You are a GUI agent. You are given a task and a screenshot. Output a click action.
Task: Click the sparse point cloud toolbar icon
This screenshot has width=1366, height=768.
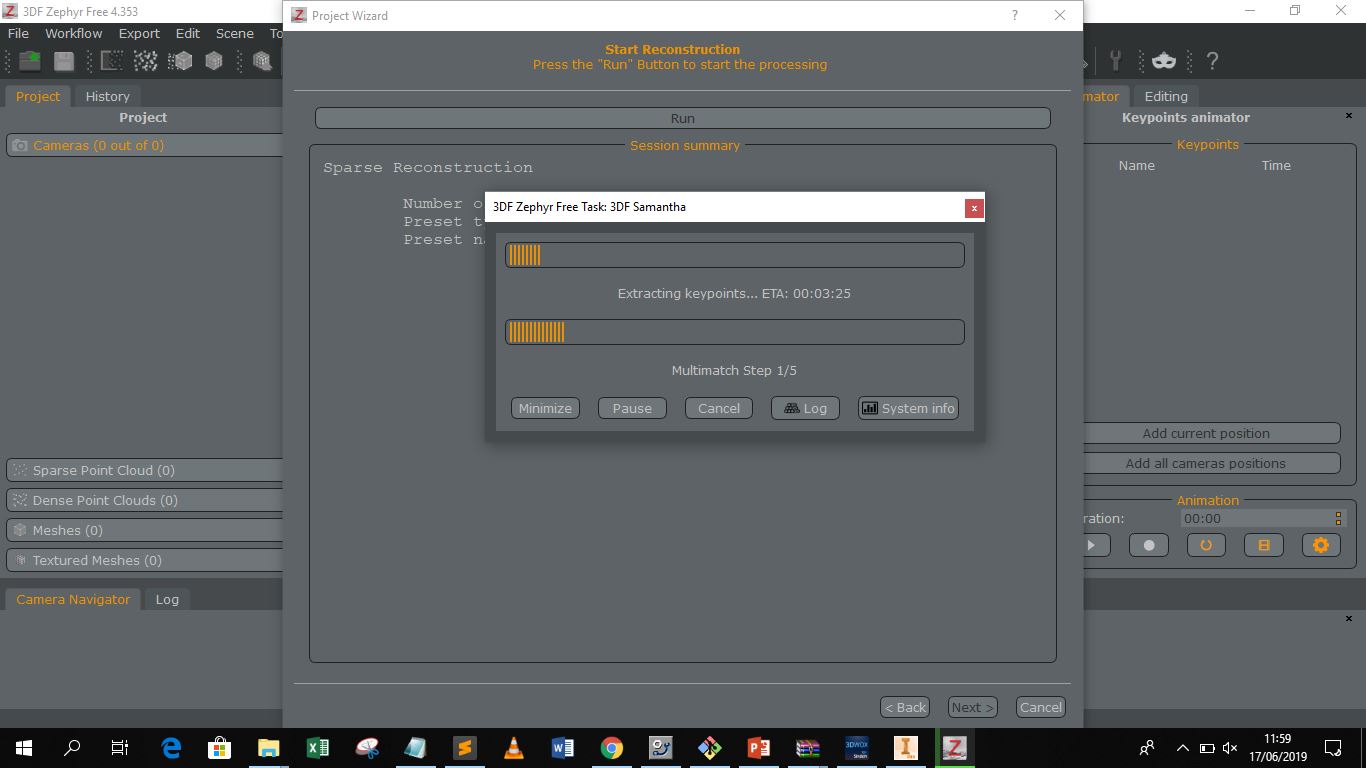coord(112,61)
